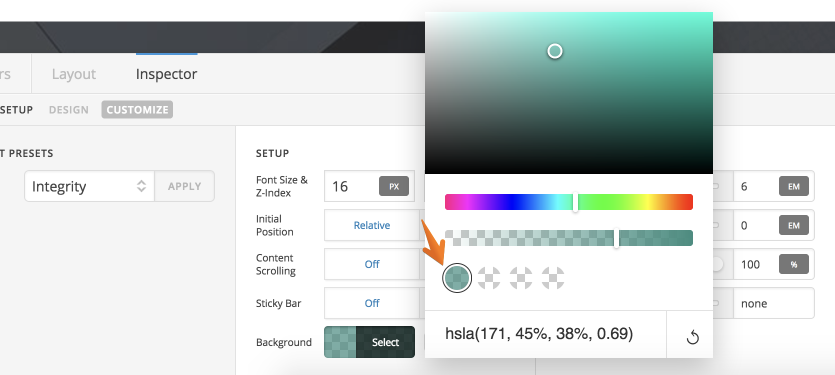The image size is (835, 375).
Task: Change the EM unit beside value 0
Action: (x=793, y=225)
